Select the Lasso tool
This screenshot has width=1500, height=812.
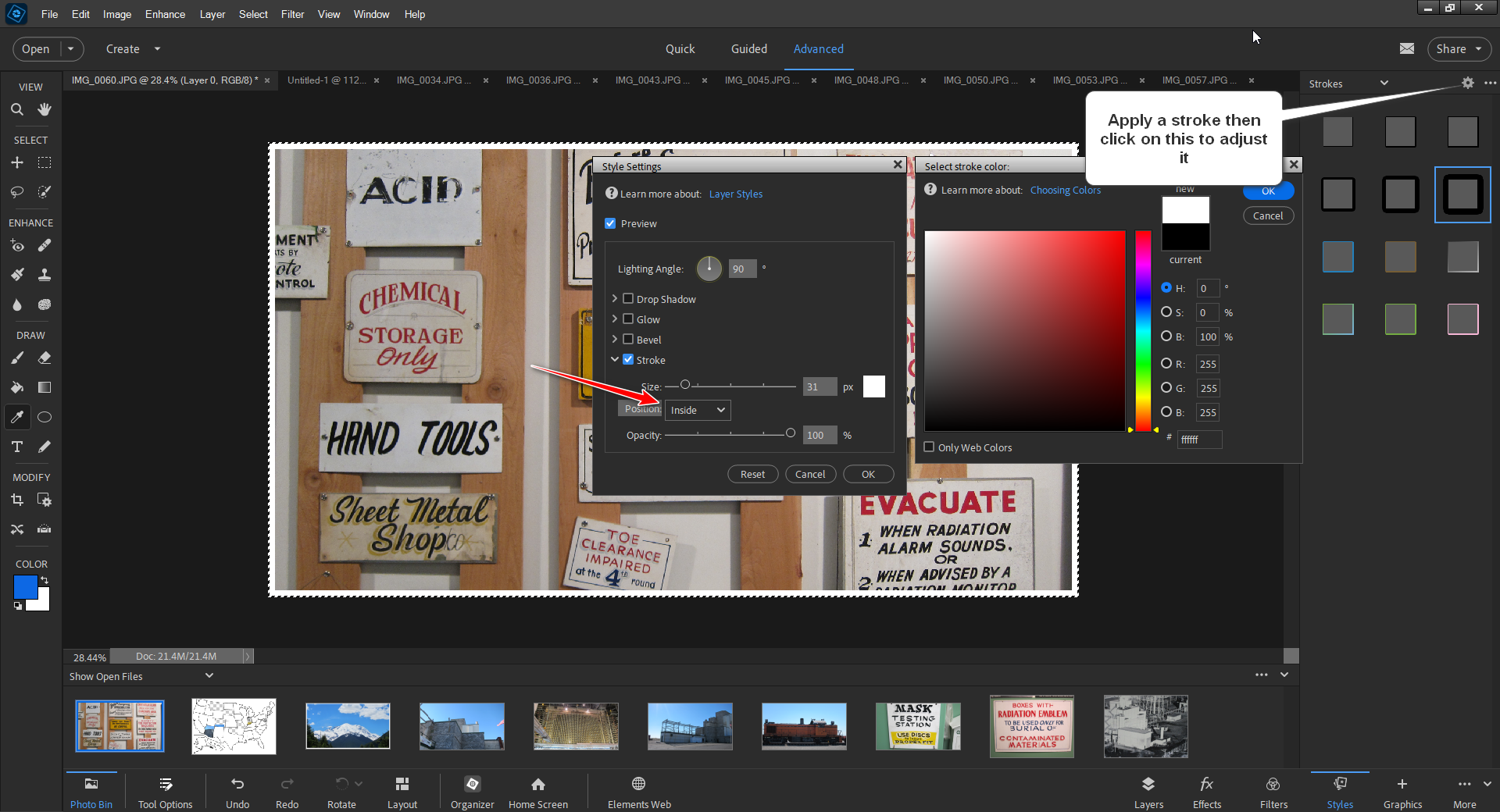tap(16, 192)
